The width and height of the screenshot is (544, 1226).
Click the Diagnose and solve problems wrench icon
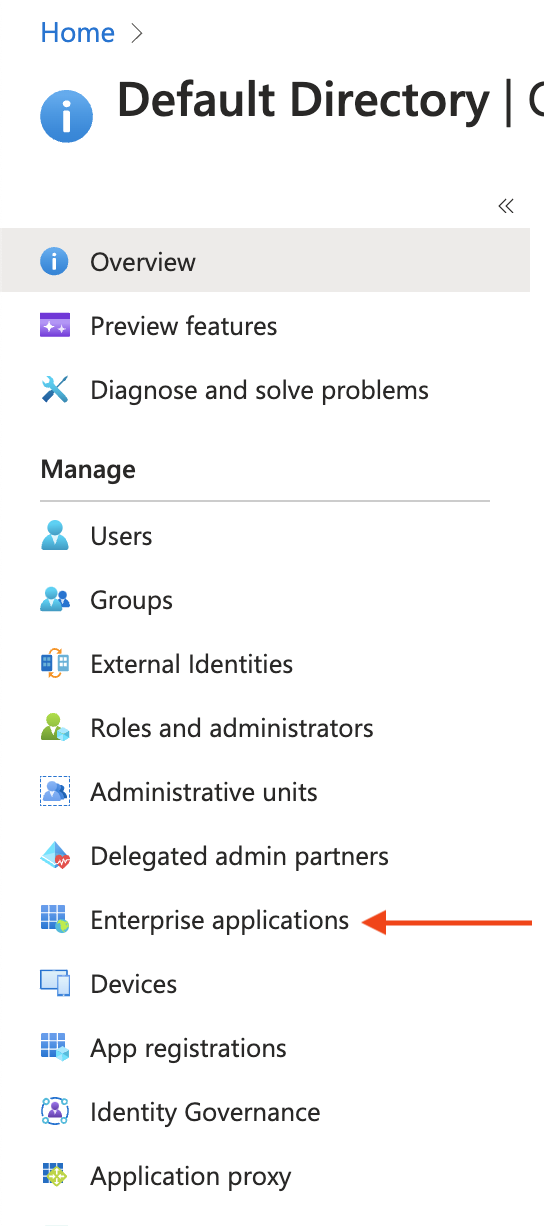point(54,390)
